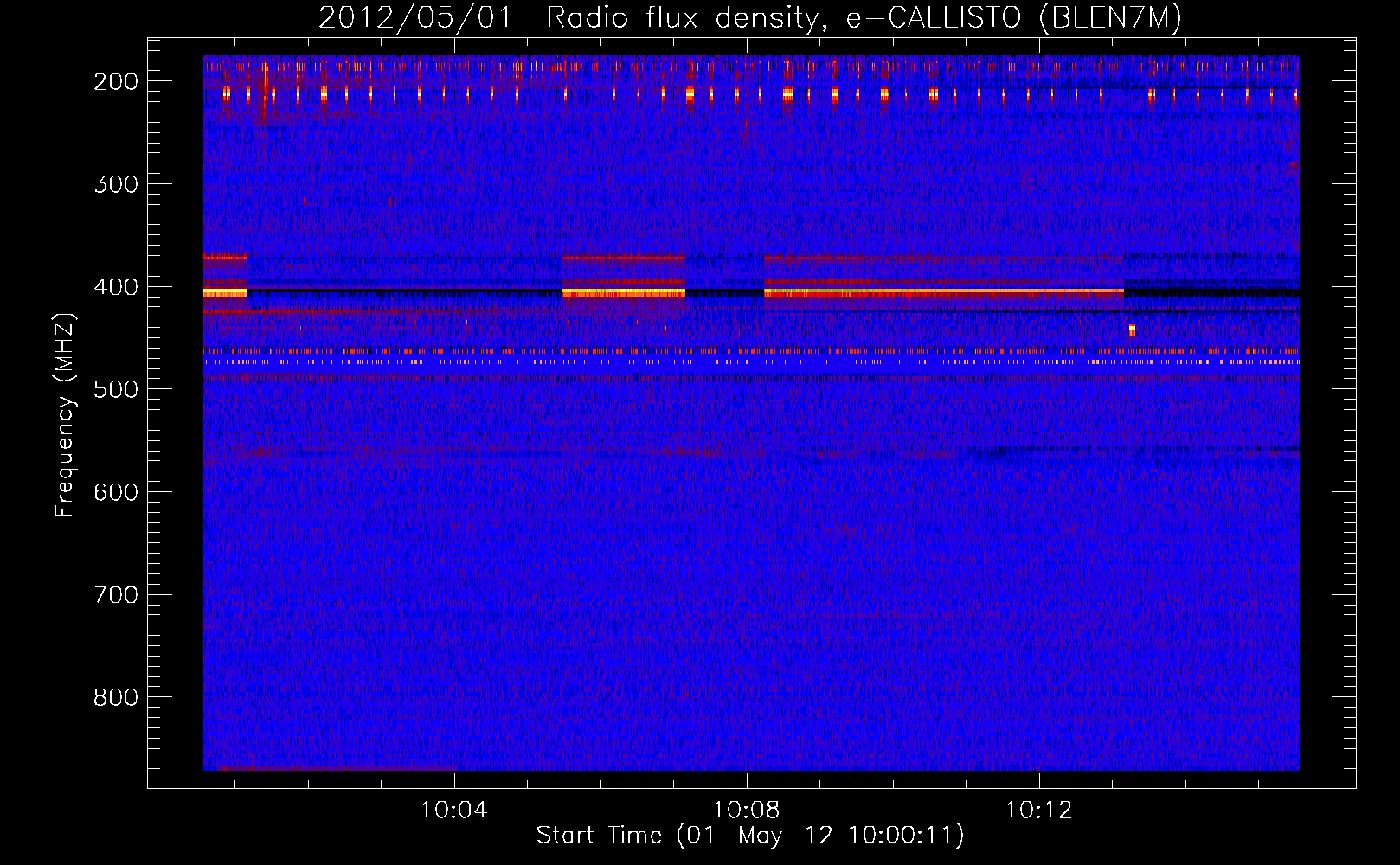Viewport: 1400px width, 865px height.
Task: Click the plot title "2012/05/01 Radio flux density, e-CALLISTO (BLEN7M)"
Action: tap(750, 17)
